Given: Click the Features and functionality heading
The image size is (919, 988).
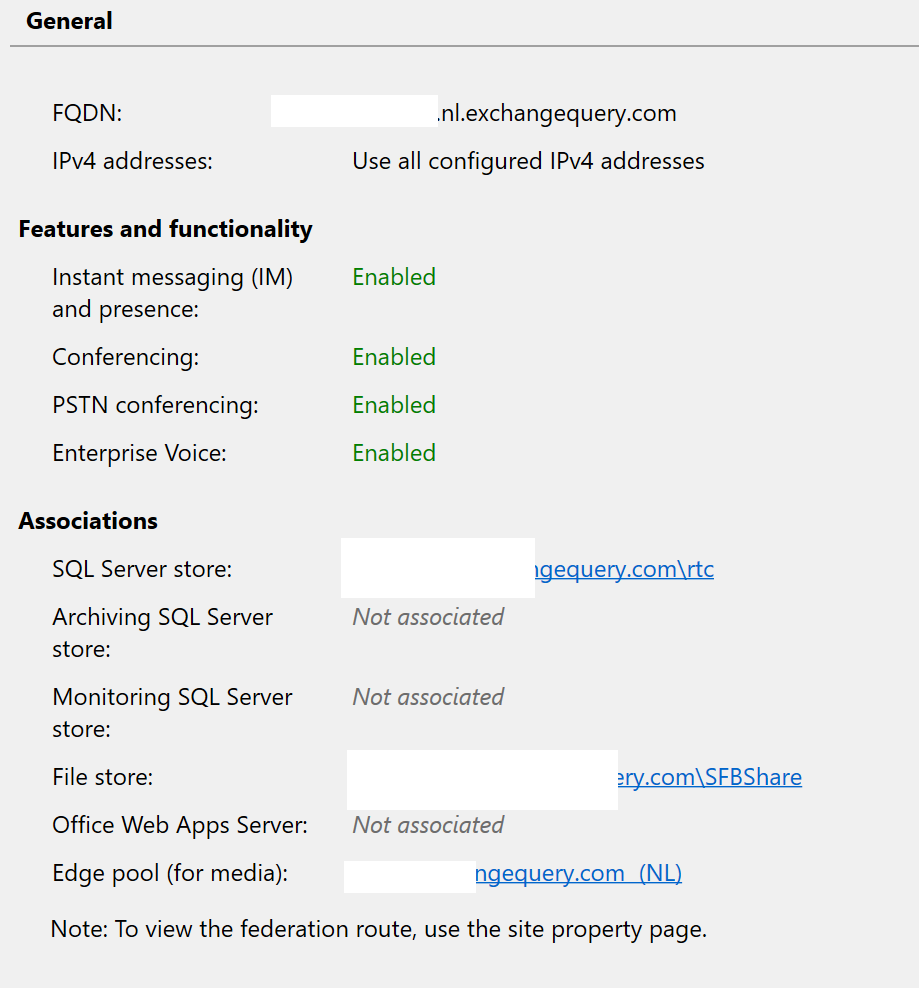Looking at the screenshot, I should click(x=165, y=230).
